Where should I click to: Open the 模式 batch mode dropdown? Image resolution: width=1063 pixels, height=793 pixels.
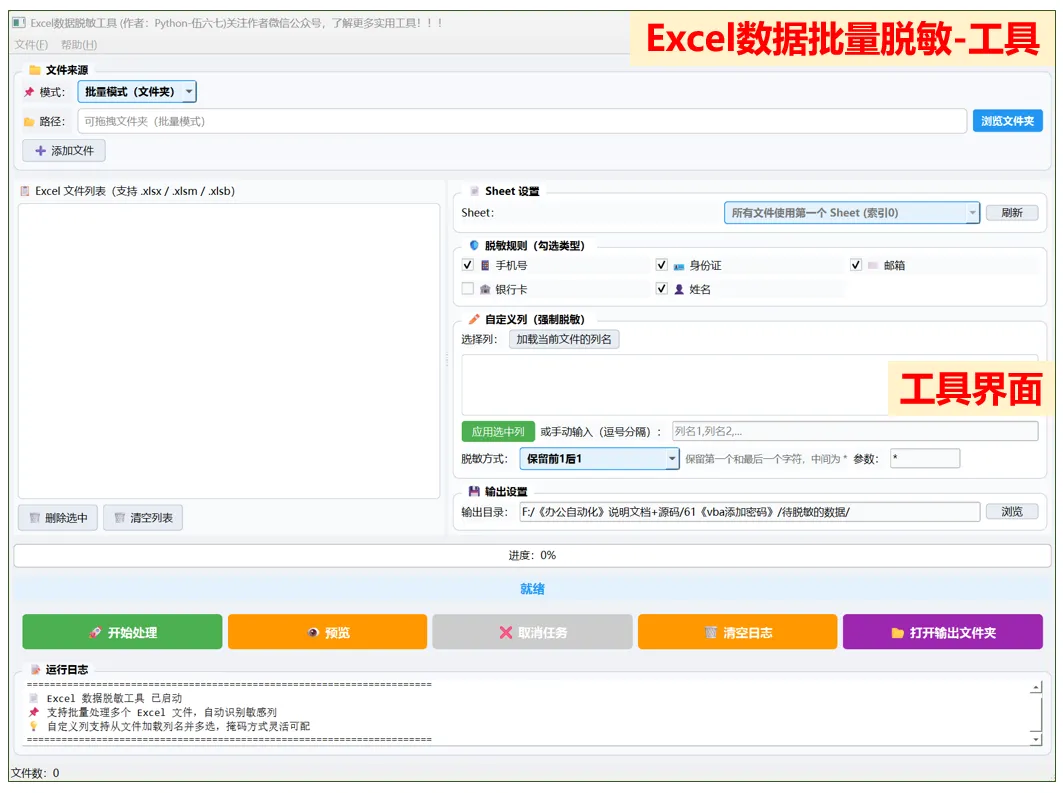pos(137,92)
